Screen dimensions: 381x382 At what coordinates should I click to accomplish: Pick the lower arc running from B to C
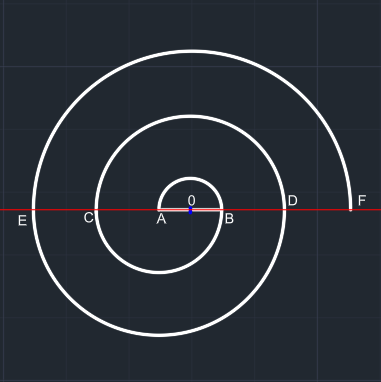coord(159,272)
